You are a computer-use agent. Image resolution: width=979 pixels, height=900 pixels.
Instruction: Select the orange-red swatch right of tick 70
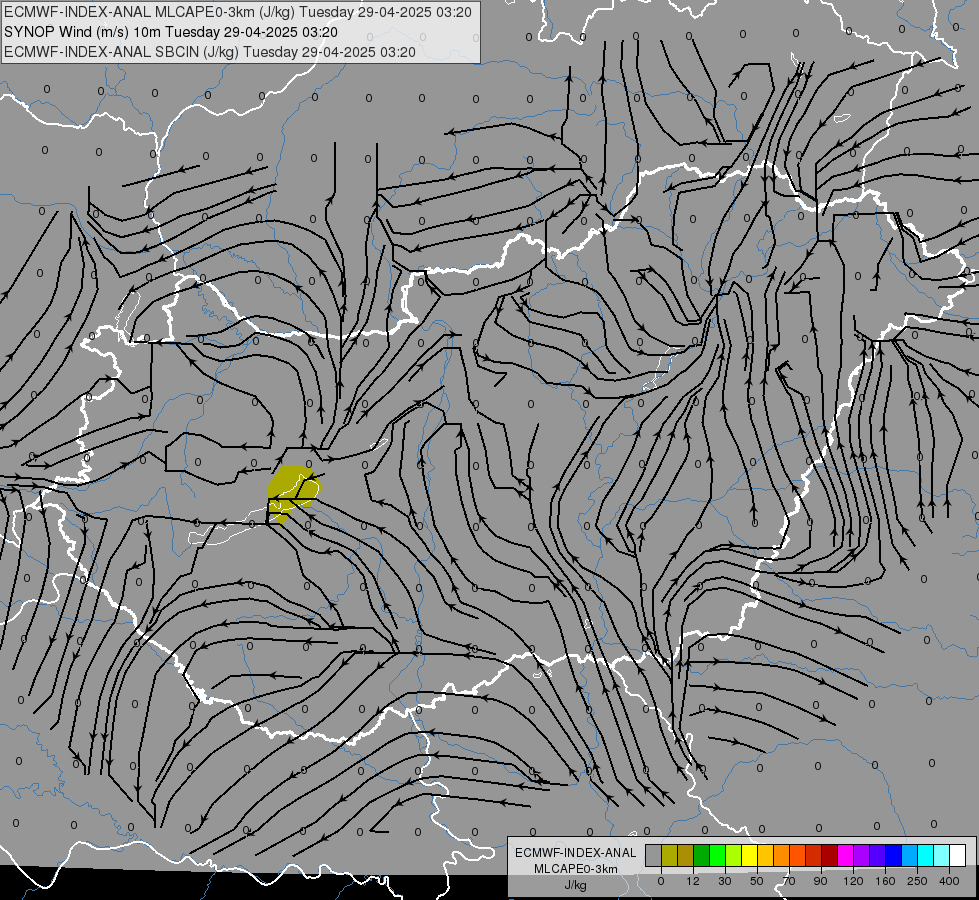click(x=797, y=855)
